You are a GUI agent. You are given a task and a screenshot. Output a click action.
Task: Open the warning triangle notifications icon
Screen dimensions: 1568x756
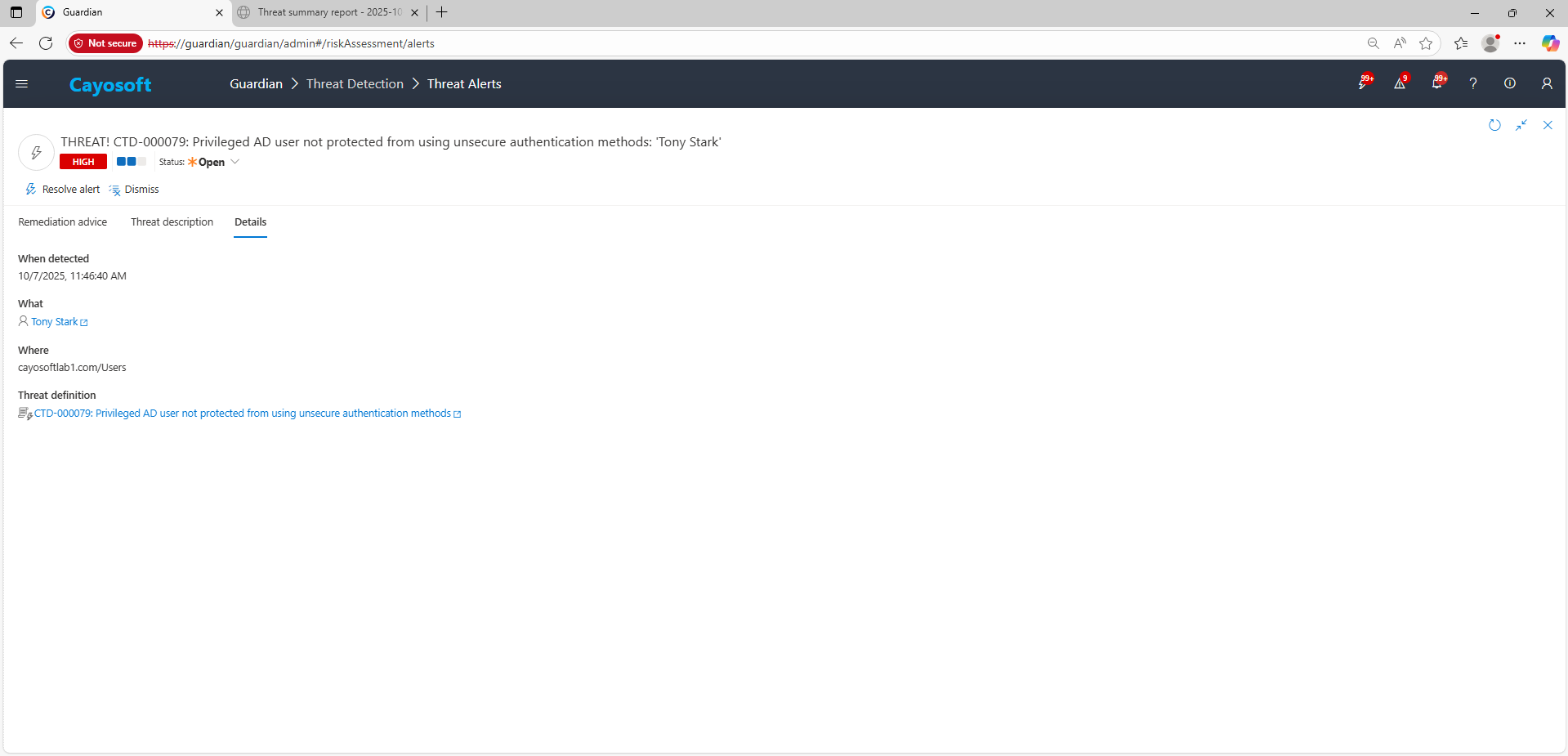point(1400,83)
